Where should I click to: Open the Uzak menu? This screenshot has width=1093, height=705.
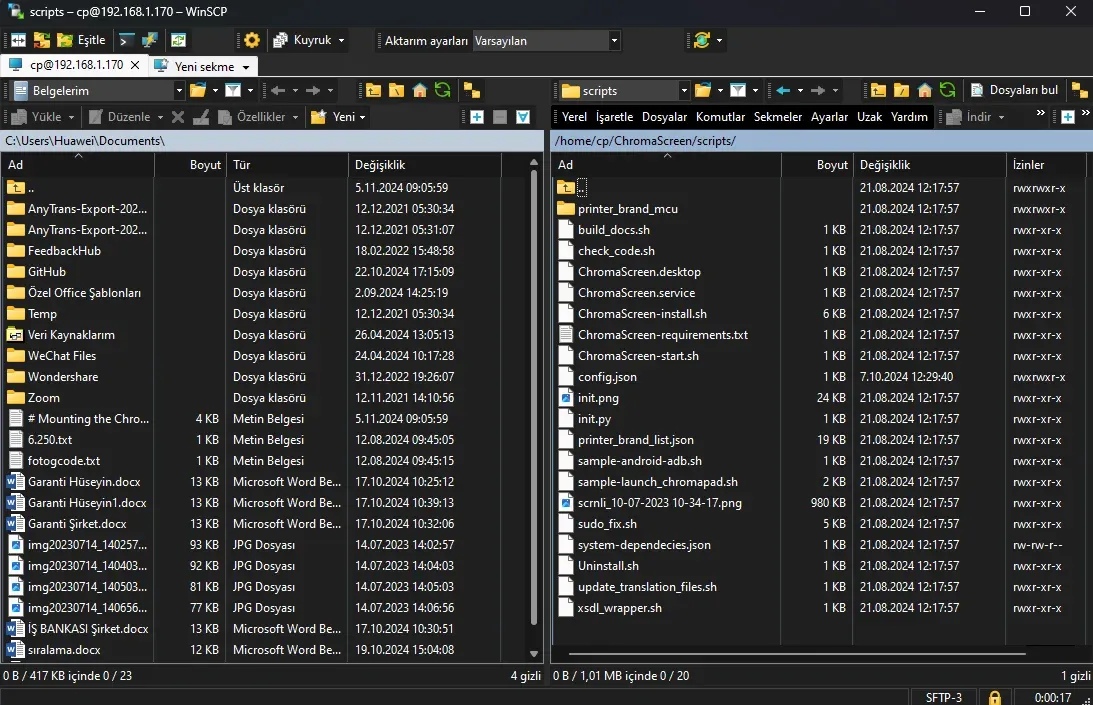click(869, 116)
